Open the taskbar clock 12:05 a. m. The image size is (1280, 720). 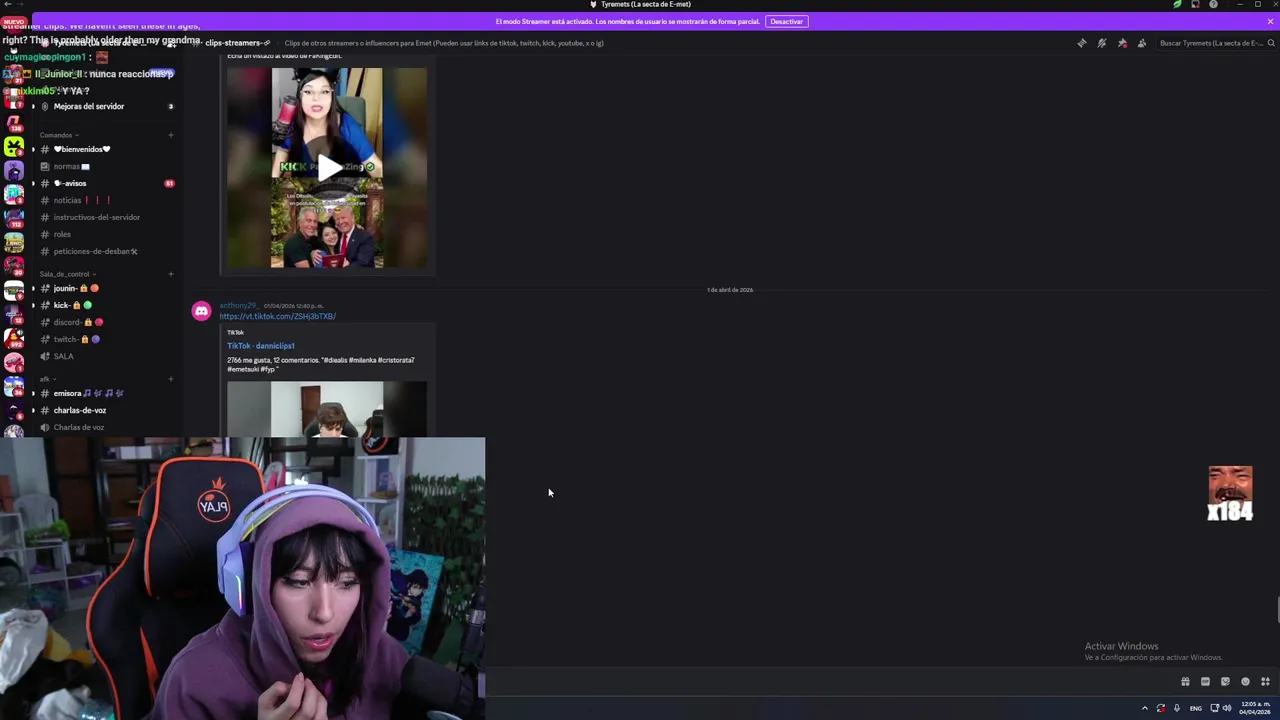[x=1255, y=708]
